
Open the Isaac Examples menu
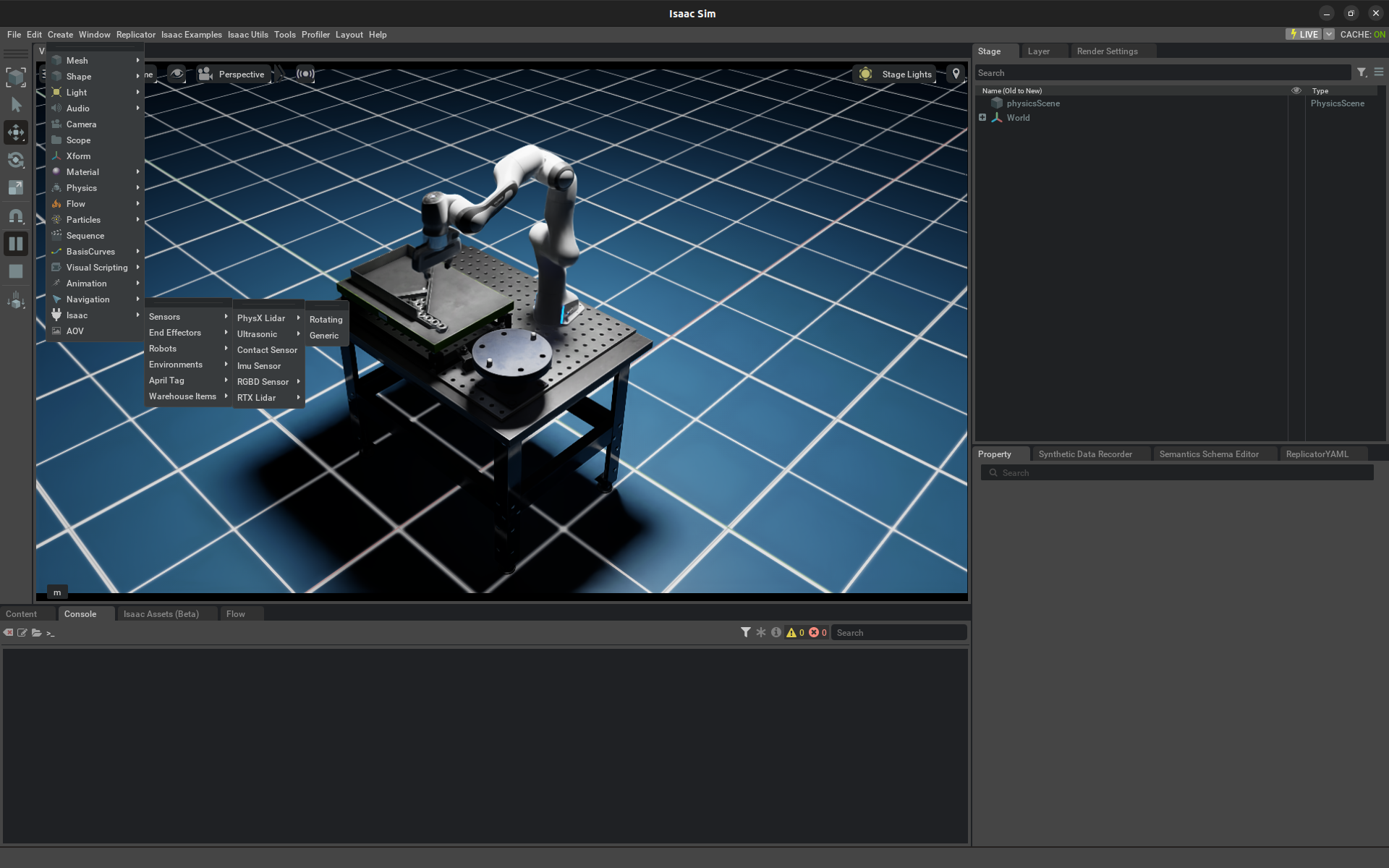(192, 35)
